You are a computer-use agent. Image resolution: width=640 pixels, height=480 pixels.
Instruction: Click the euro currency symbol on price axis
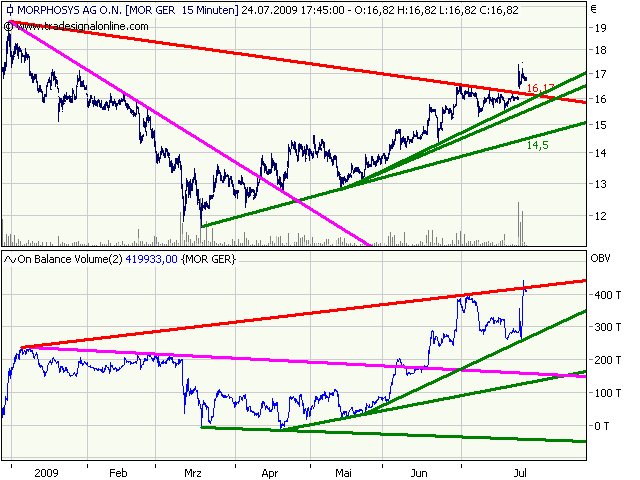click(593, 9)
